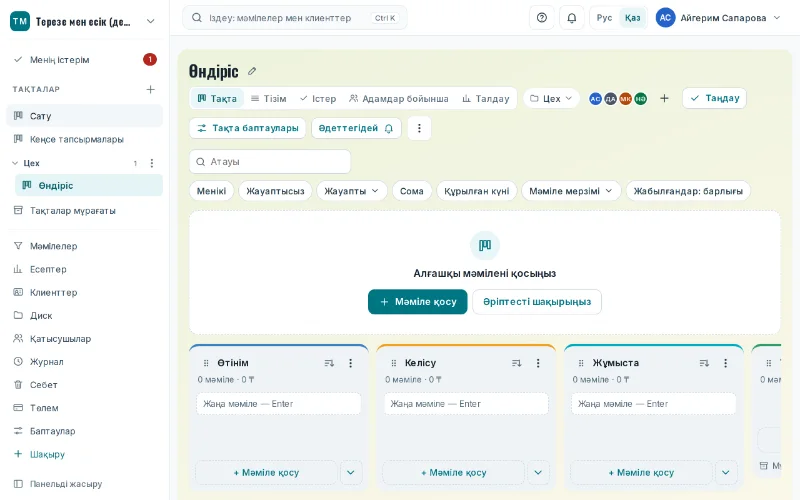This screenshot has width=800, height=500.
Task: Expand workspace switcher chevron near Терезе мен есік
Action: (x=151, y=21)
